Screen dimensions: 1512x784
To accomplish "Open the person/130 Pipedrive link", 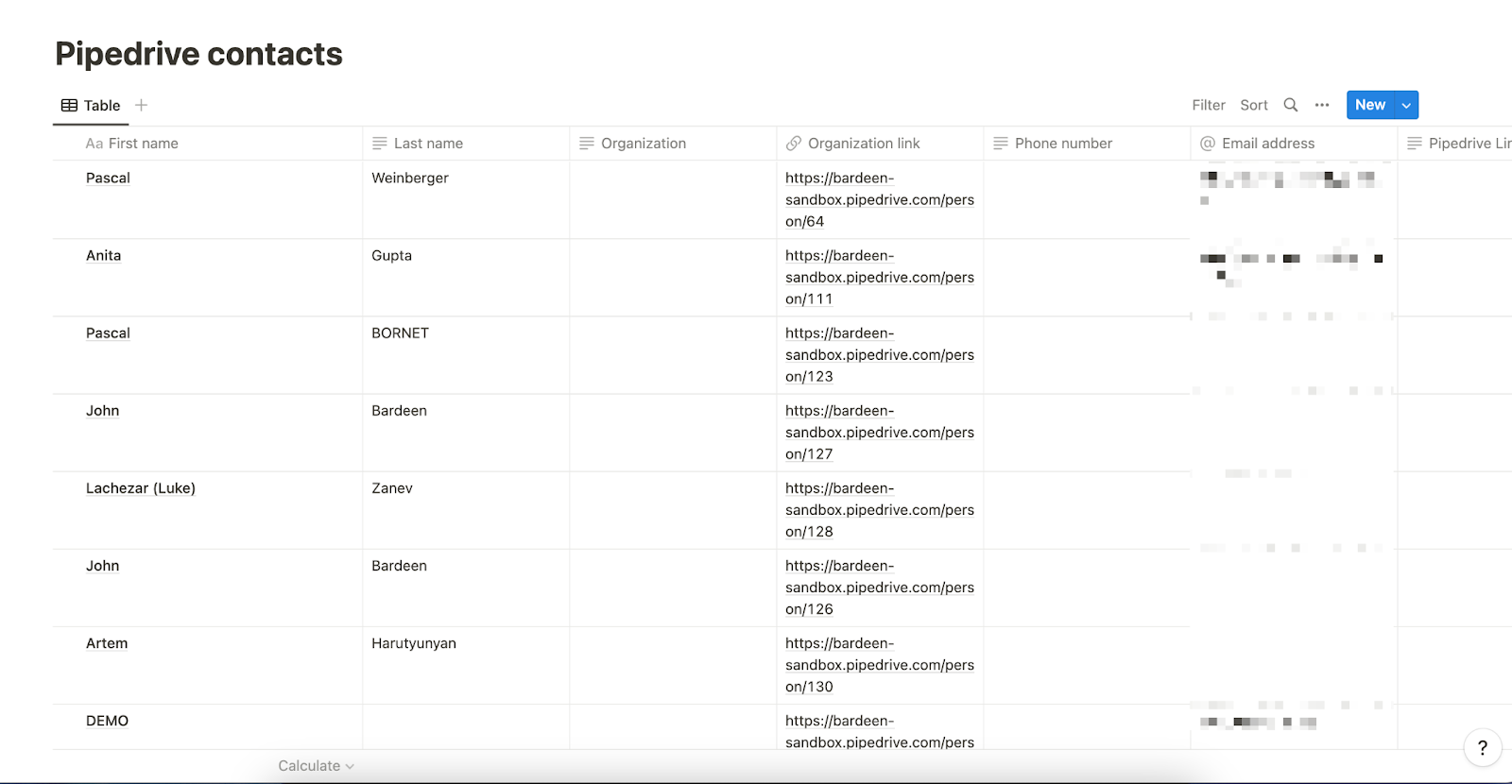I will 880,664.
